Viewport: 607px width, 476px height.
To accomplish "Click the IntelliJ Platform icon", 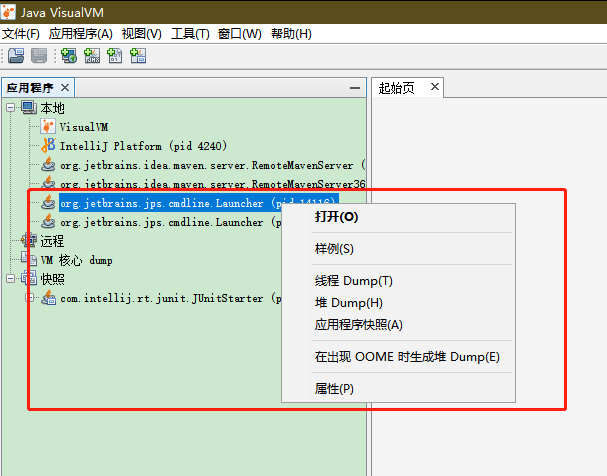I will [48, 146].
